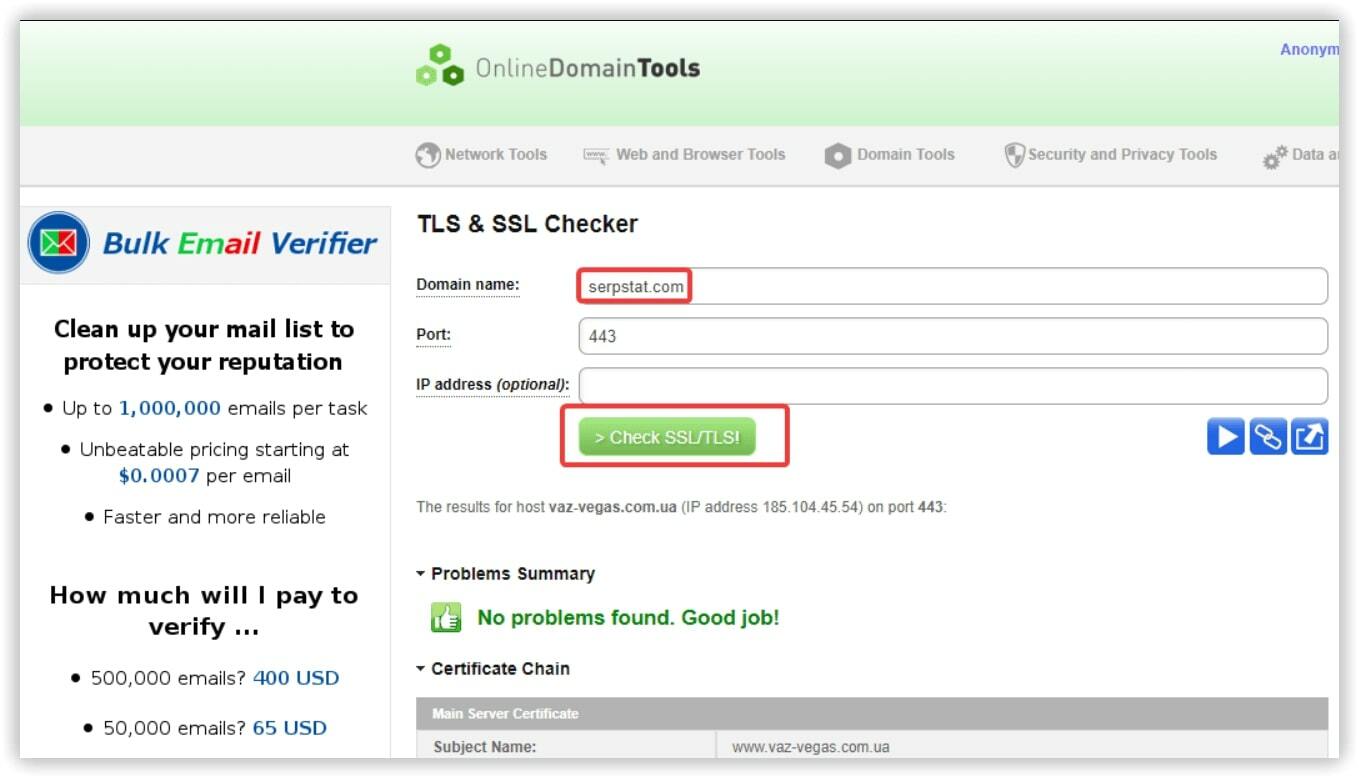Click the No problems found. Good job! text

628,618
